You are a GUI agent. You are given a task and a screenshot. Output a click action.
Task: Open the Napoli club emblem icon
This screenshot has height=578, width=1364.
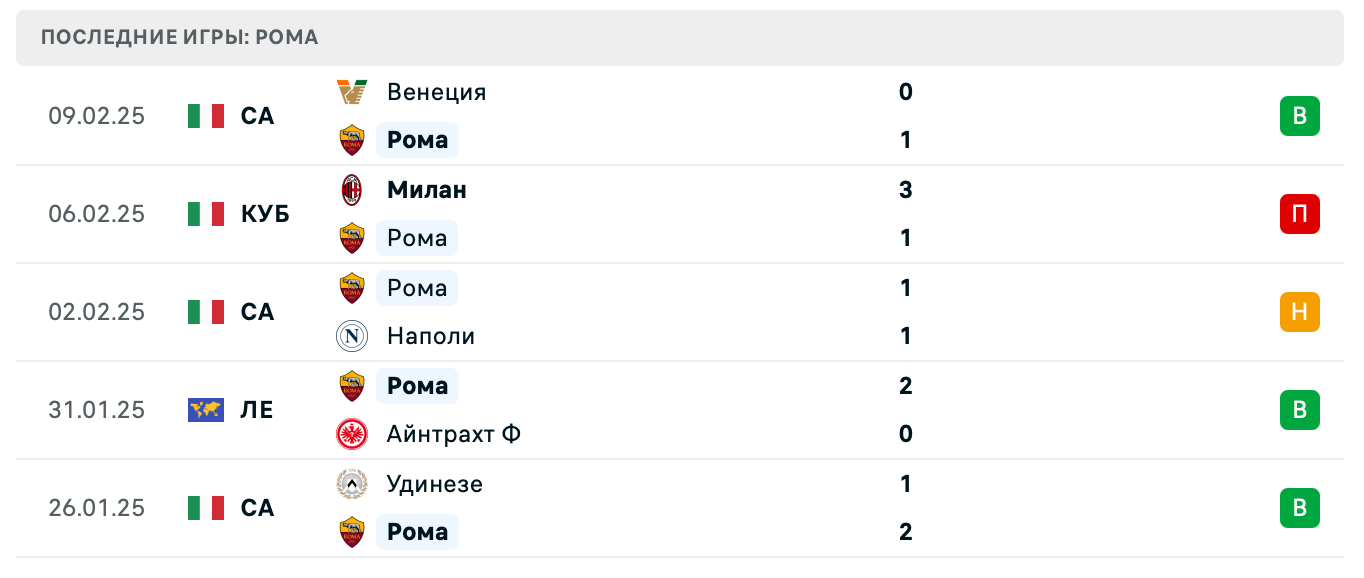pos(352,336)
